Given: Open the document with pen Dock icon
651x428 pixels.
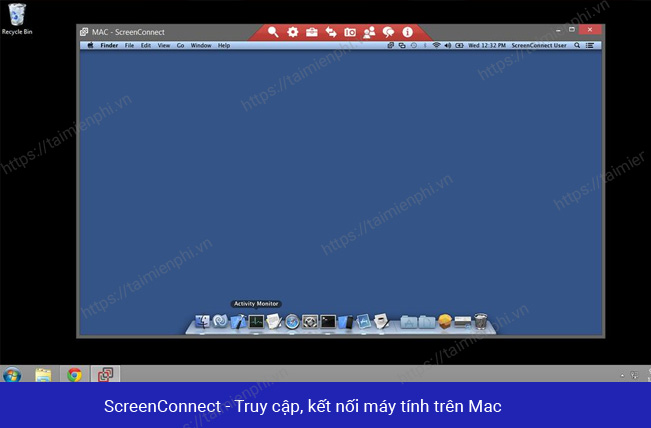Looking at the screenshot, I should point(381,321).
